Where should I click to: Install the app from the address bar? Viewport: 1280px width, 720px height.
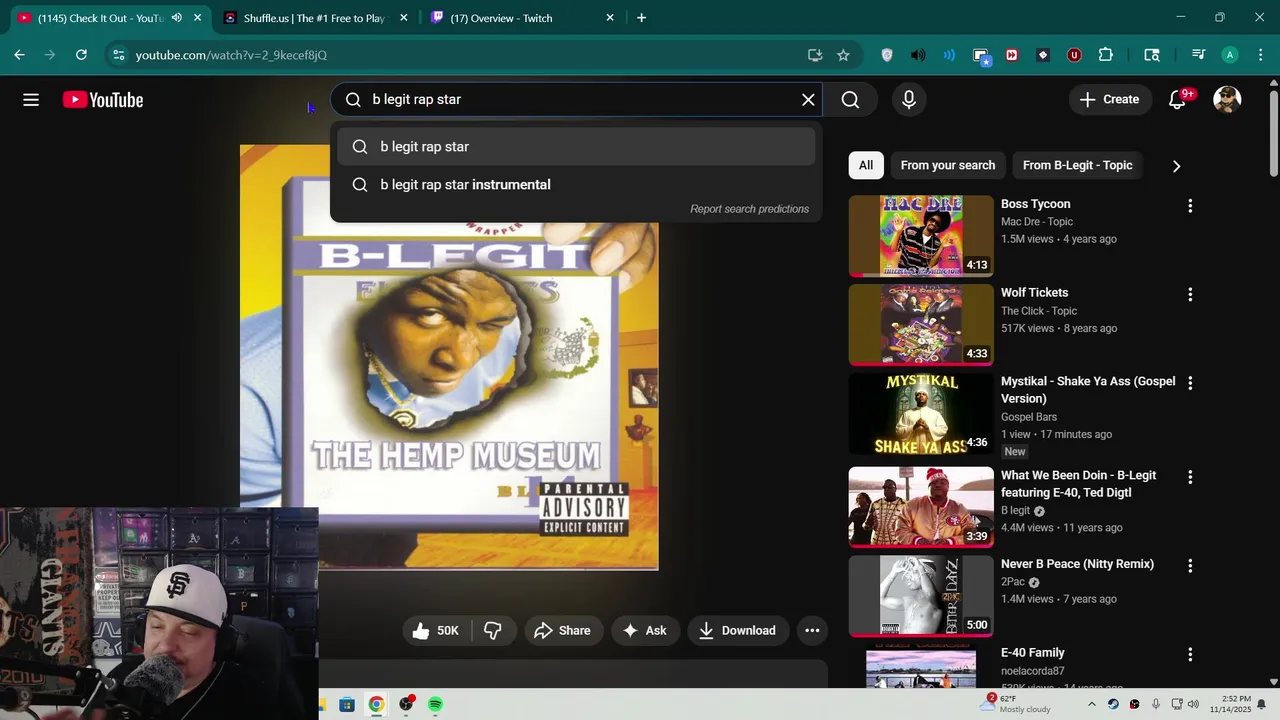pyautogui.click(x=815, y=55)
